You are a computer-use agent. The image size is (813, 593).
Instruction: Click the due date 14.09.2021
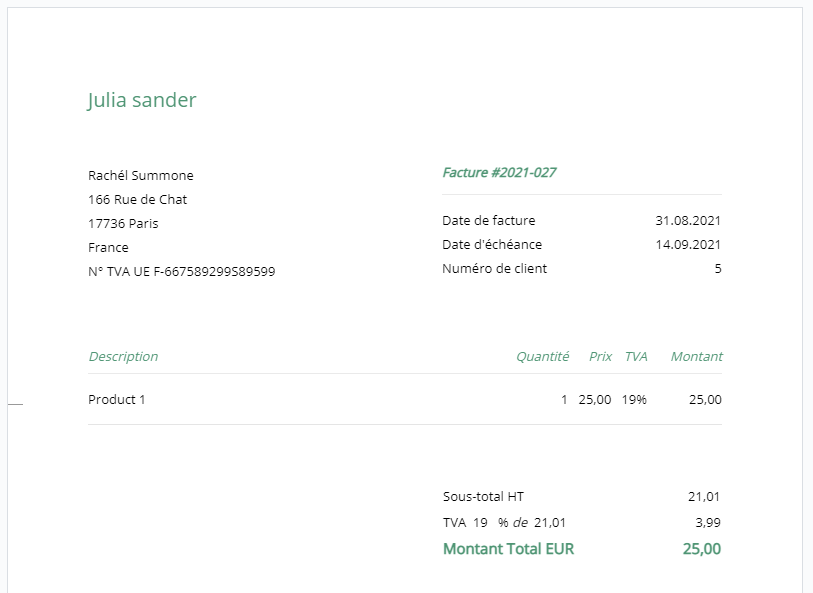[x=688, y=245]
